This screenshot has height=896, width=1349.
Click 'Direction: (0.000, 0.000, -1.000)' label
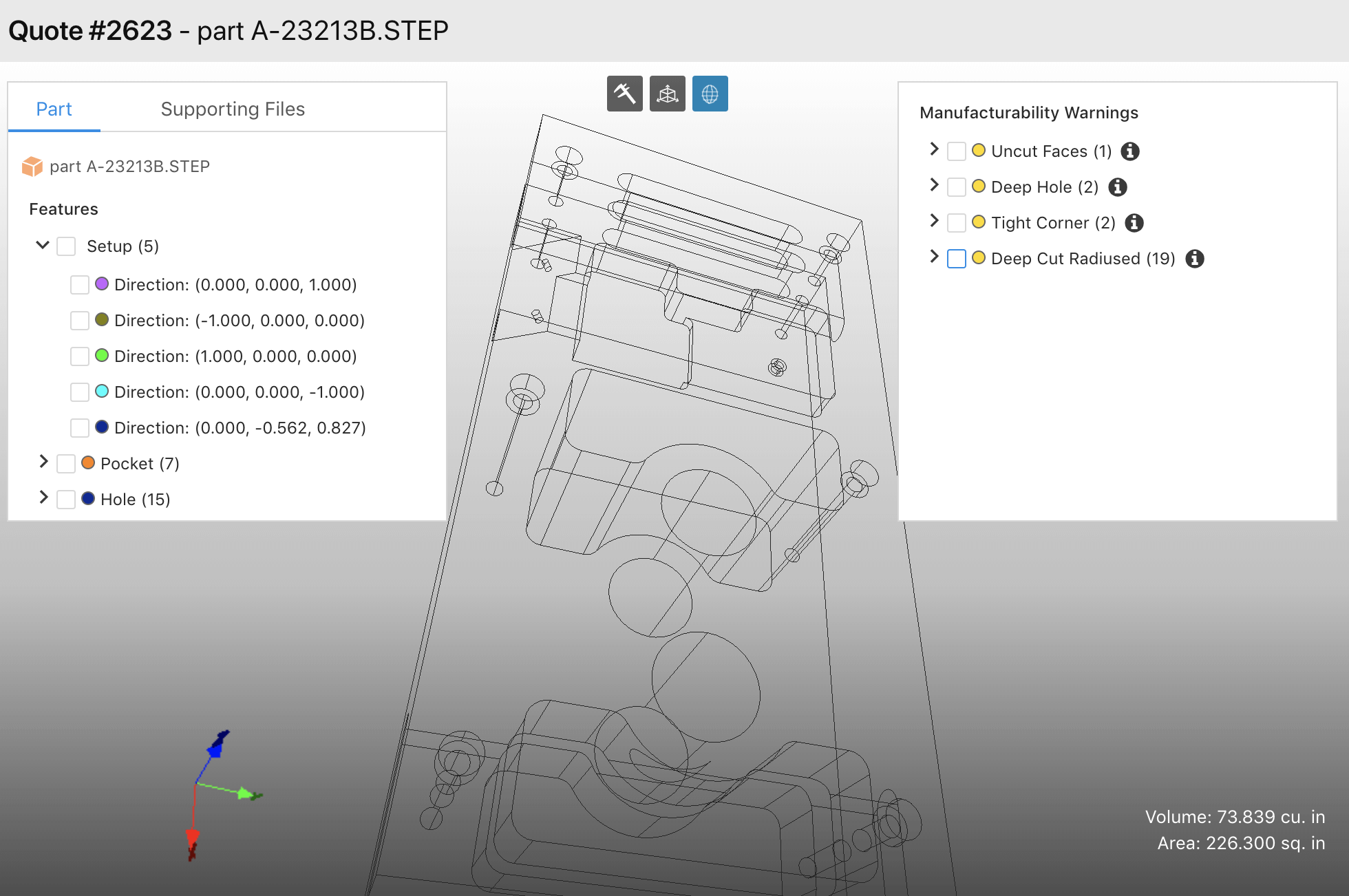[240, 392]
